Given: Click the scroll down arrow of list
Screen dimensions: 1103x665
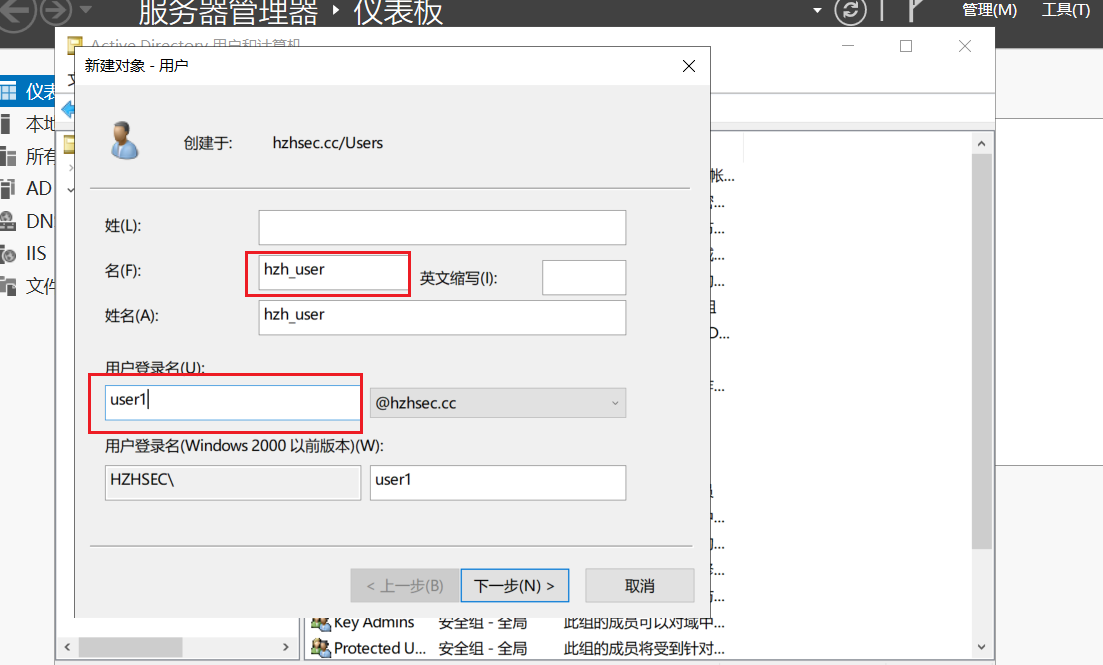Looking at the screenshot, I should coord(981,647).
